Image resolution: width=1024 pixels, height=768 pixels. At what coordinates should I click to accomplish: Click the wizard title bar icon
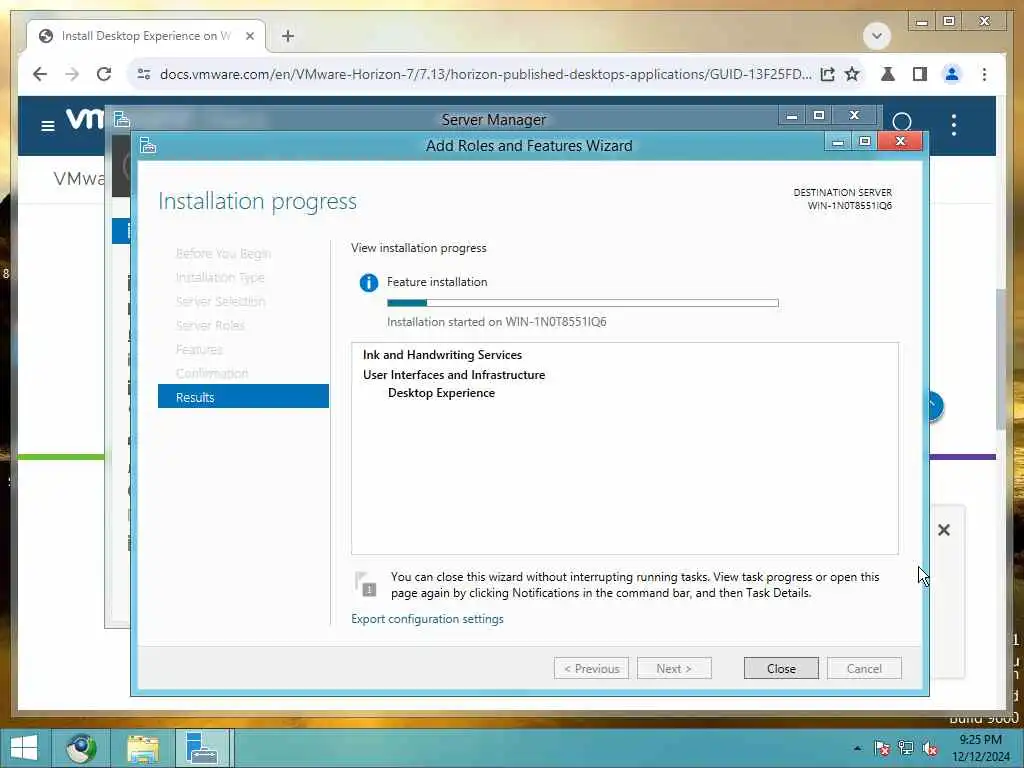(x=148, y=145)
